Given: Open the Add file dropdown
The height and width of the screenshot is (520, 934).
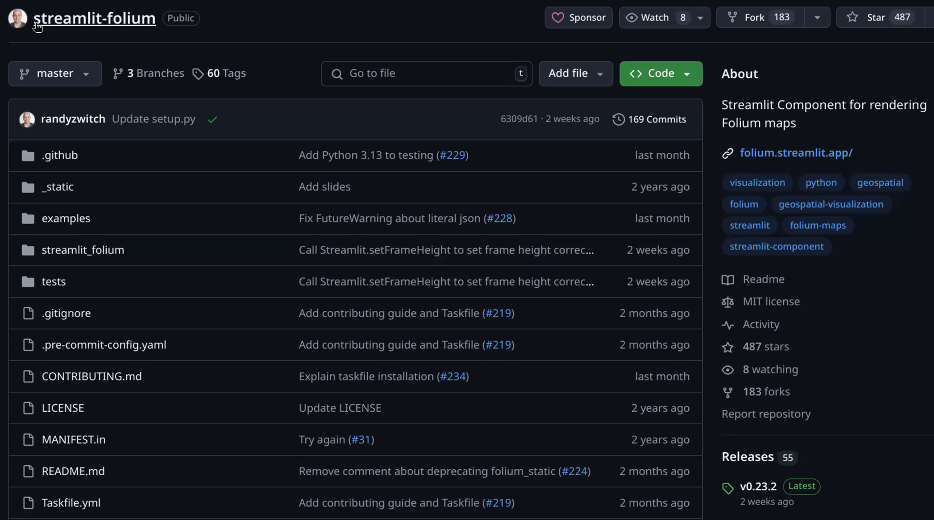Looking at the screenshot, I should point(575,74).
